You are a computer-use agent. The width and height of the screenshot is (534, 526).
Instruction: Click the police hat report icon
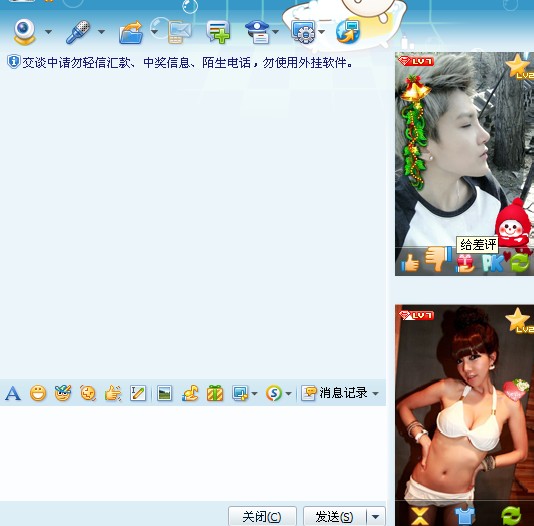pos(258,32)
